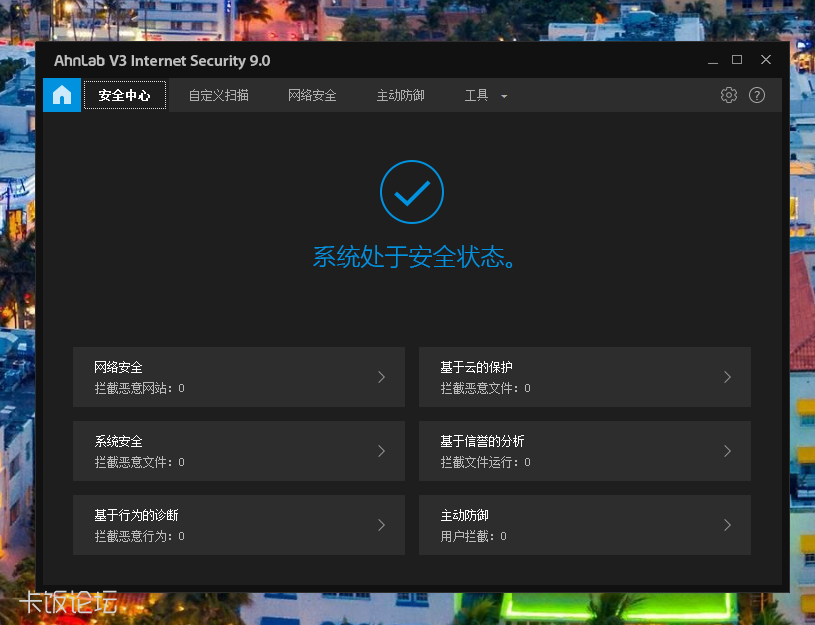Click the arrow icon on 基于云的保护 card

tap(729, 377)
